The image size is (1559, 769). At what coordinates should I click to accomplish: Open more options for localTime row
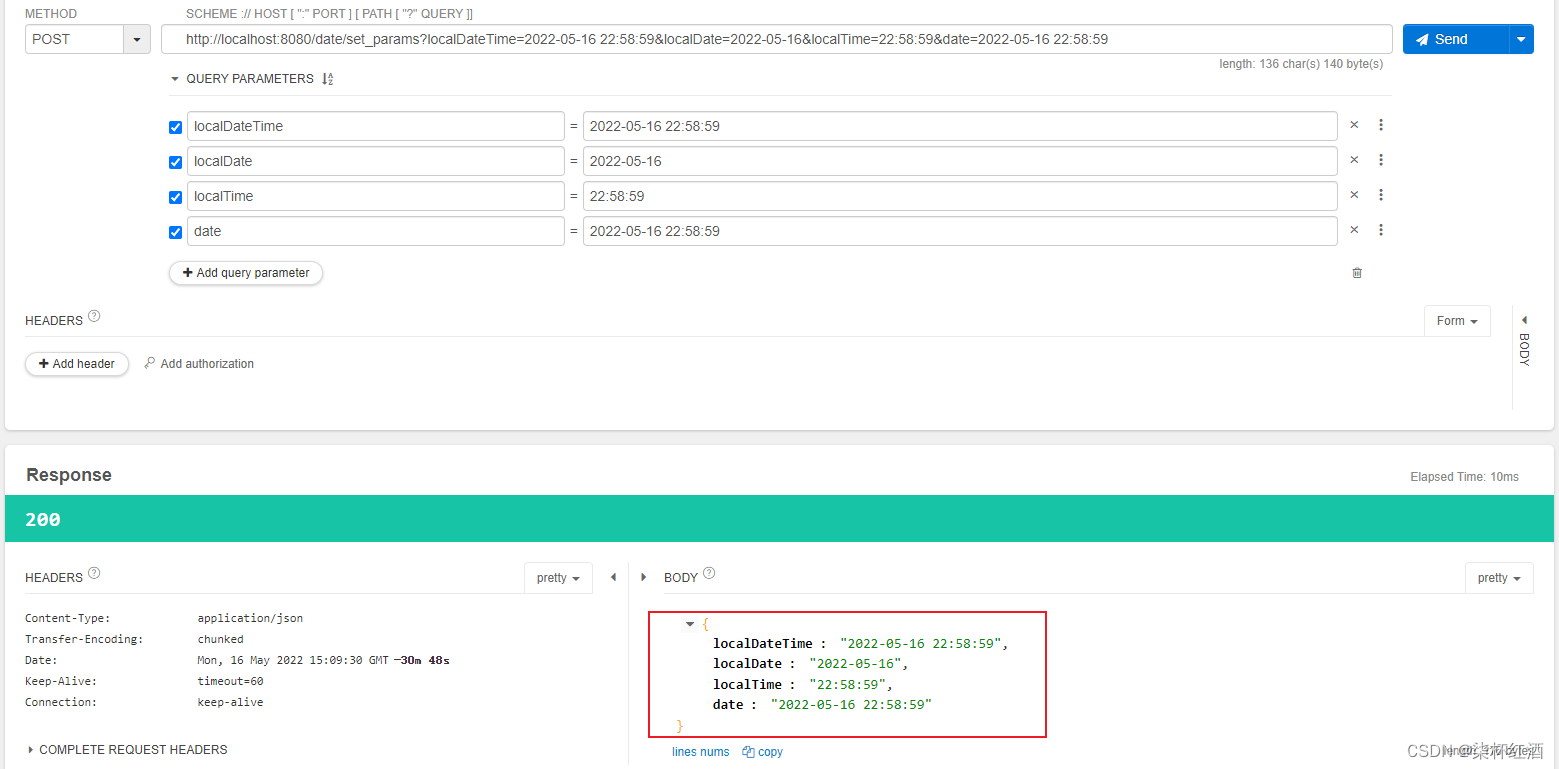pos(1381,195)
